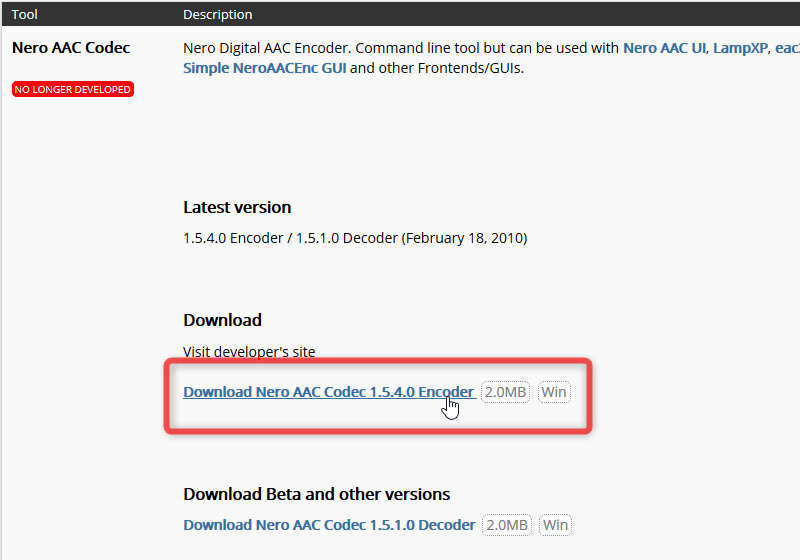Download Nero AAC Codec 1.5.1.0 Decoder
The image size is (800, 560).
click(x=329, y=525)
